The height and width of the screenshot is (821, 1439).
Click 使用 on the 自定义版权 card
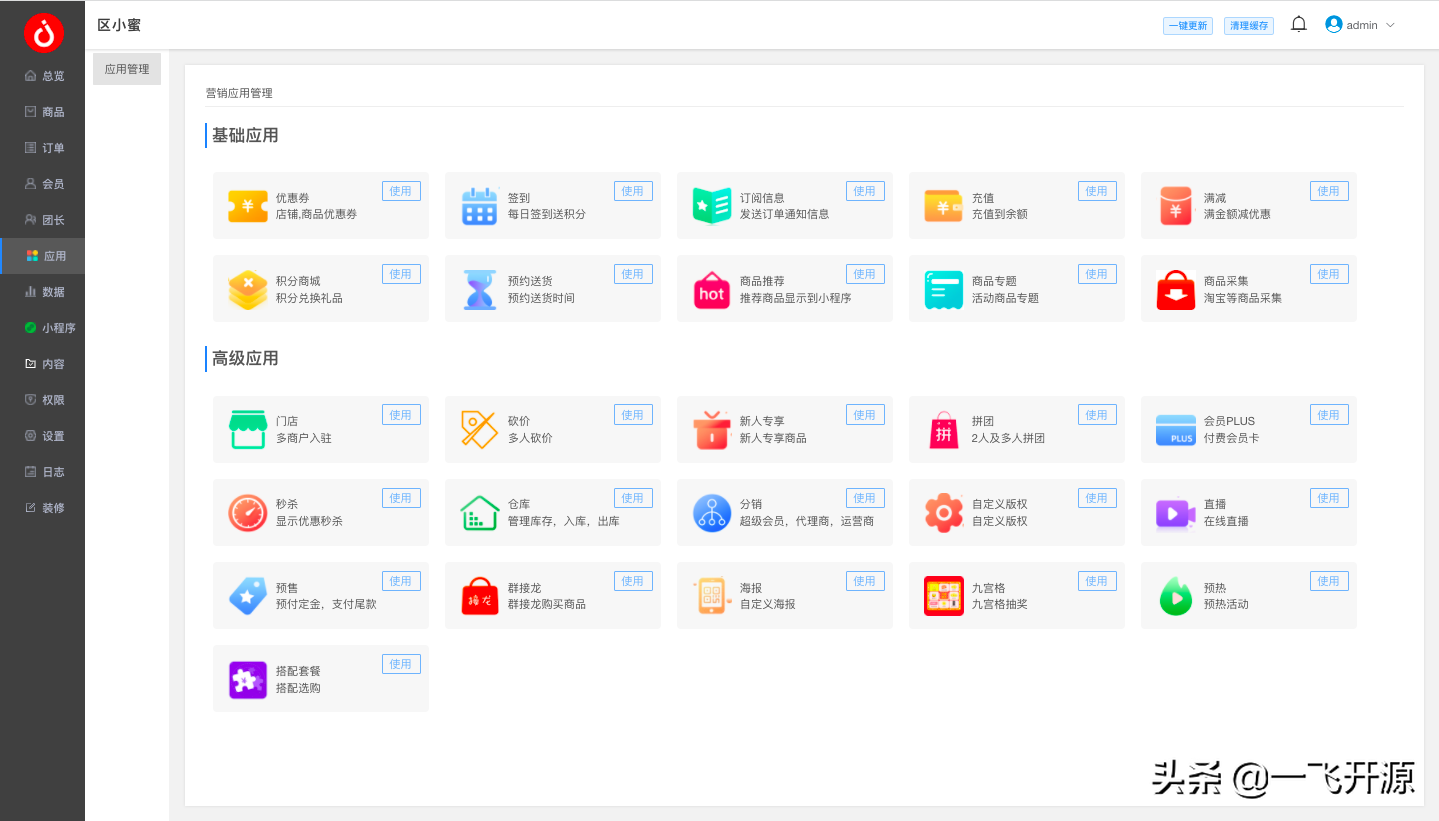(x=1097, y=498)
